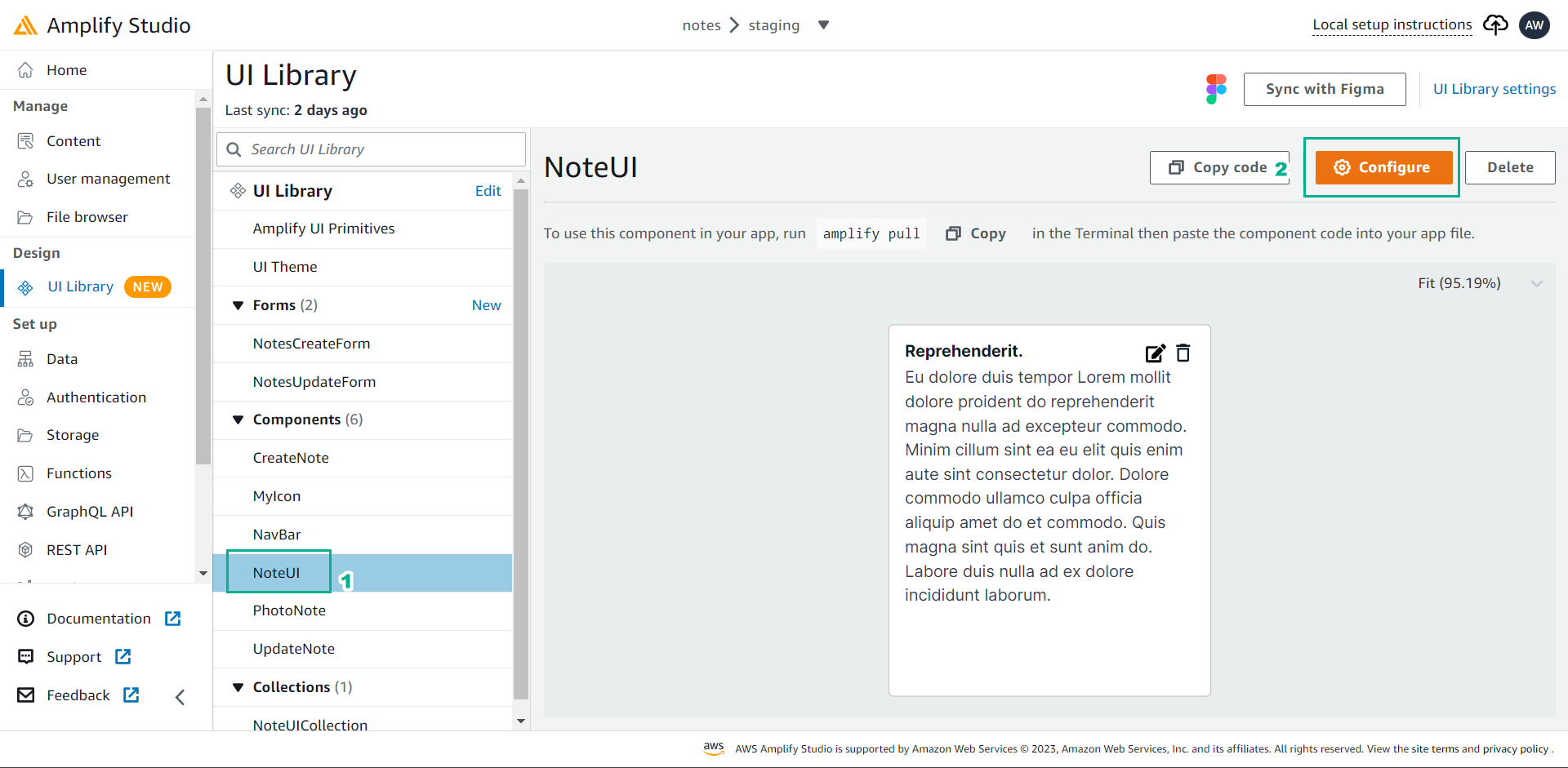This screenshot has height=768, width=1568.
Task: Collapse the Components section
Action: click(x=238, y=420)
